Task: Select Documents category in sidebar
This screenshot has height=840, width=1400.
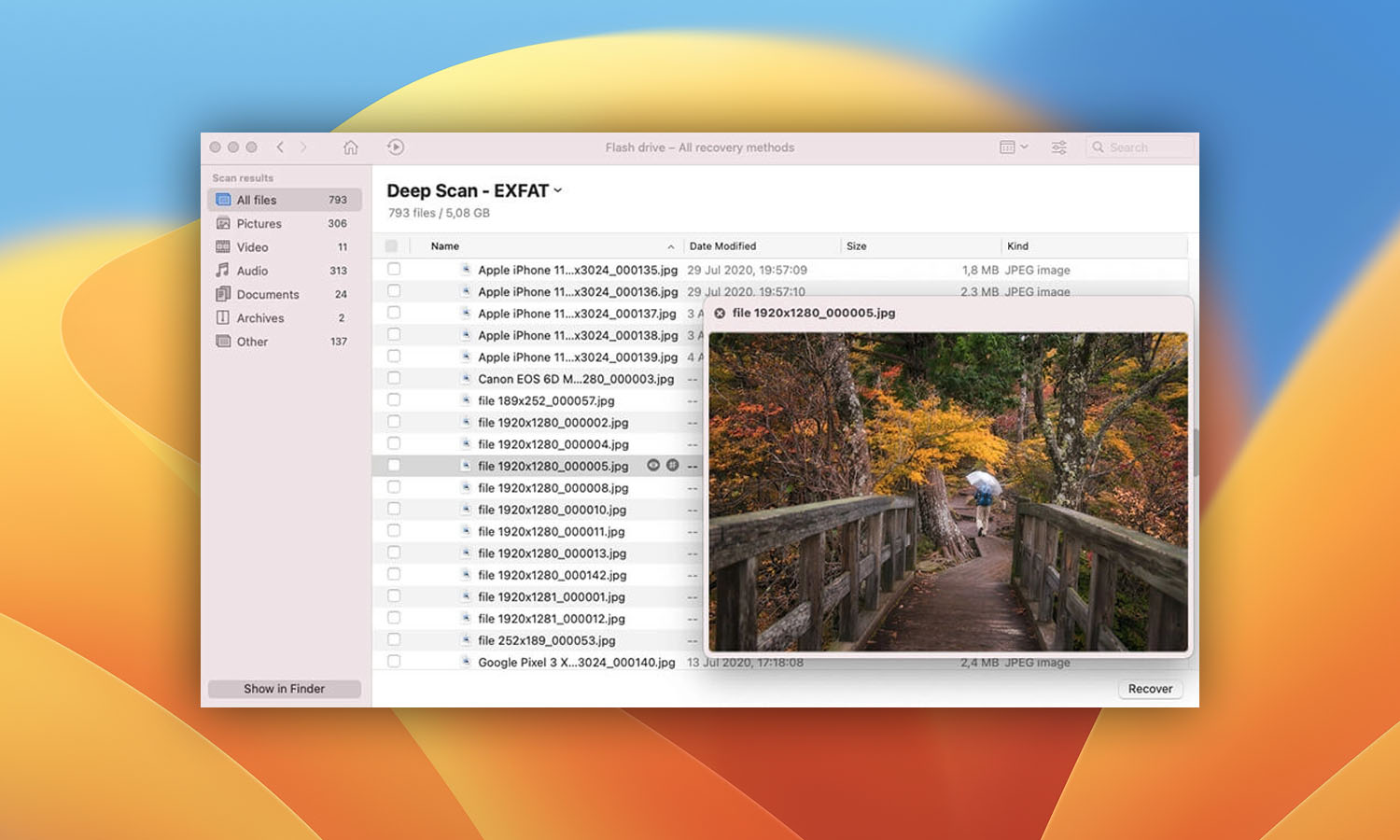Action: tap(284, 294)
